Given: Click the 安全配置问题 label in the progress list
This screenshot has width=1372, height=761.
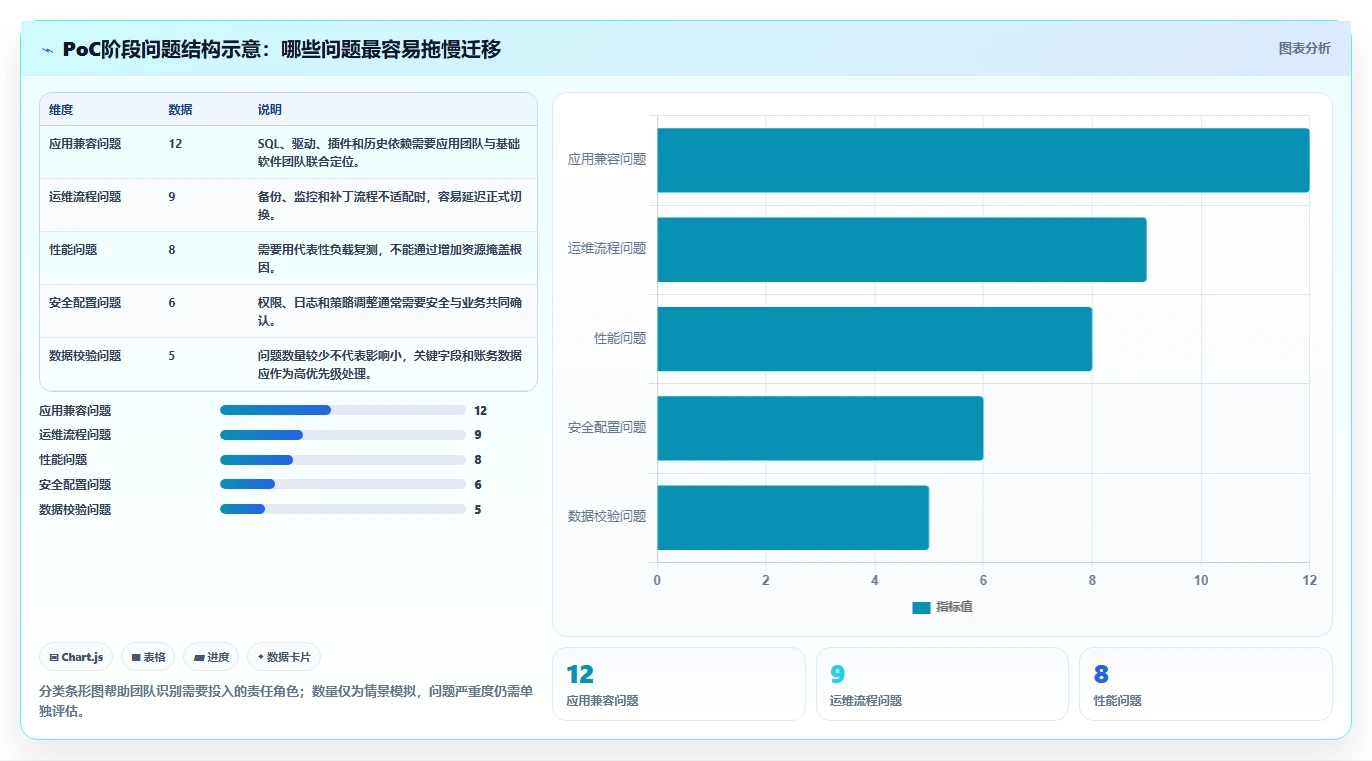Looking at the screenshot, I should pyautogui.click(x=75, y=485).
